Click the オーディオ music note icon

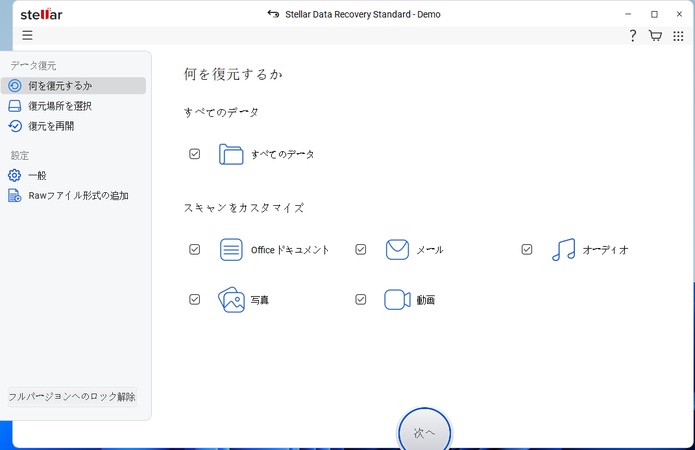563,250
